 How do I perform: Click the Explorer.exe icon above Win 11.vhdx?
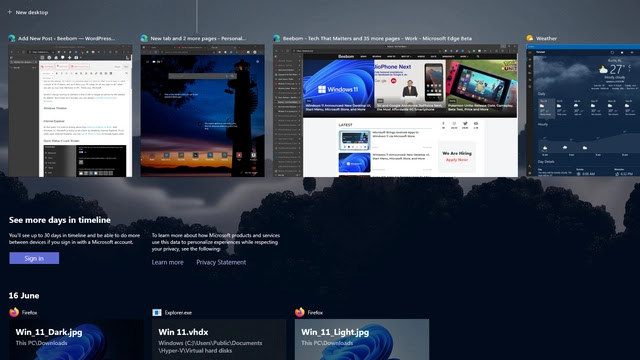click(x=157, y=312)
